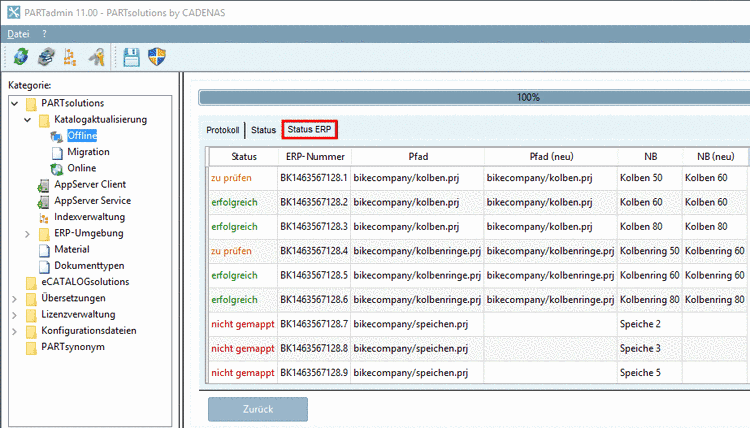The height and width of the screenshot is (428, 750).
Task: Click the Offline node icon
Action: coord(57,137)
